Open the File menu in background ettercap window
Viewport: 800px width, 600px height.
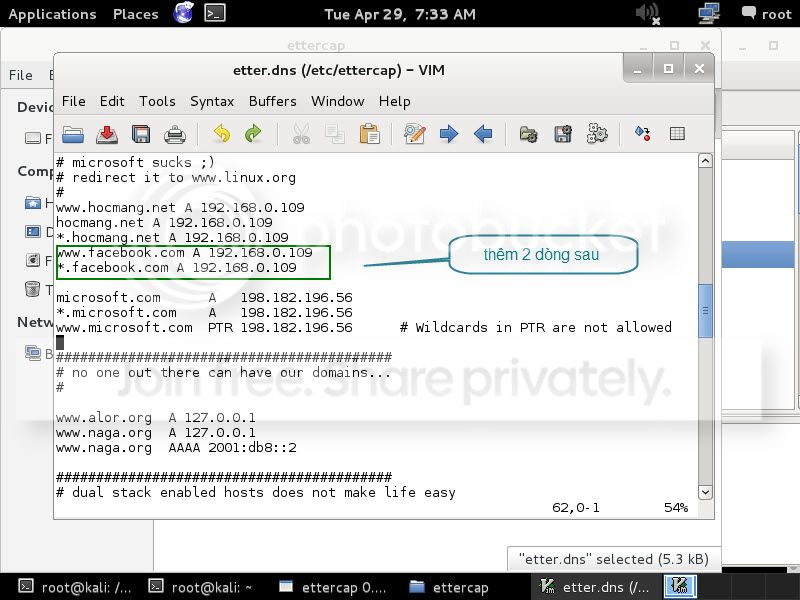(20, 75)
